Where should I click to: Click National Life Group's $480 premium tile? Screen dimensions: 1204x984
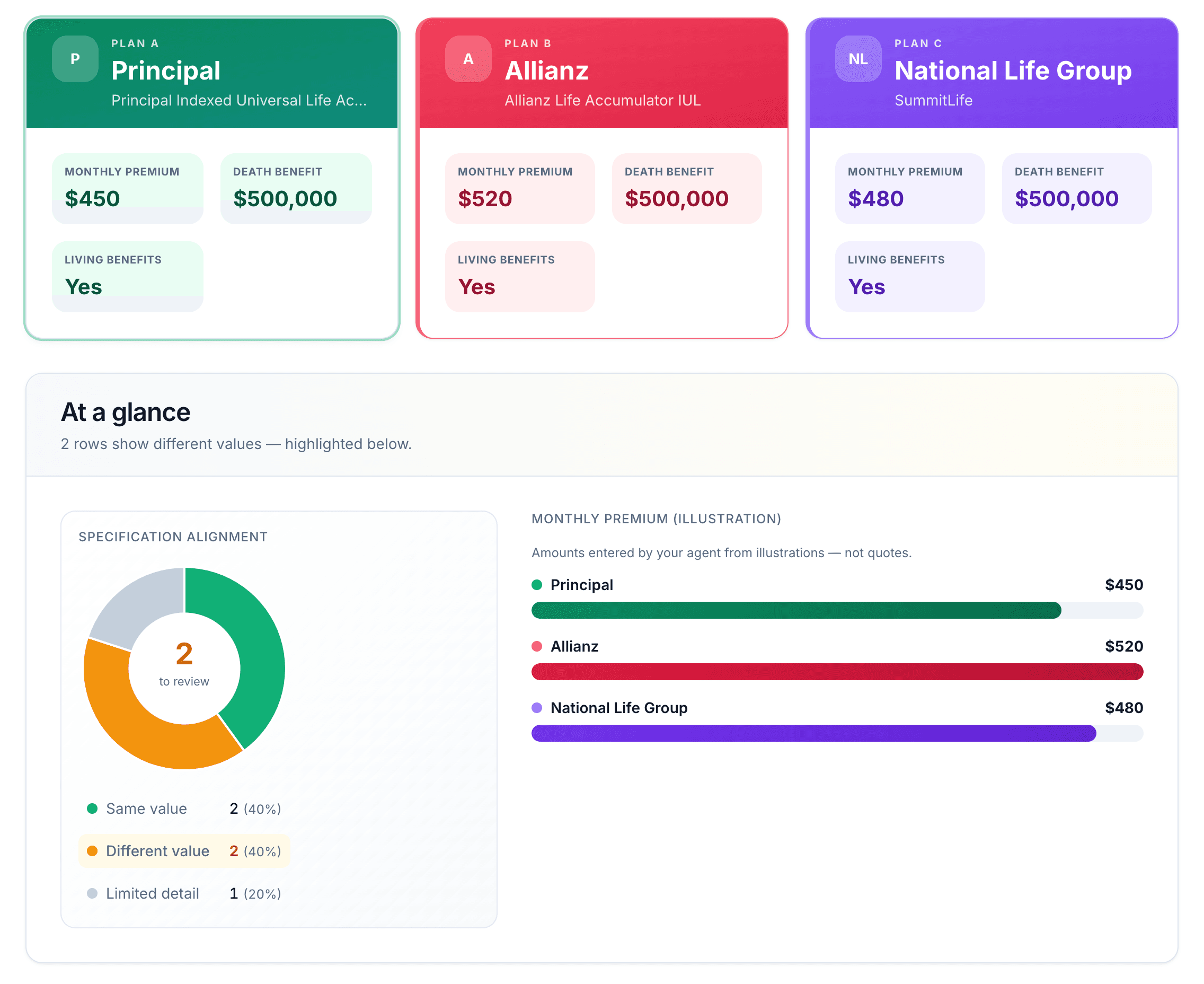pyautogui.click(x=910, y=189)
